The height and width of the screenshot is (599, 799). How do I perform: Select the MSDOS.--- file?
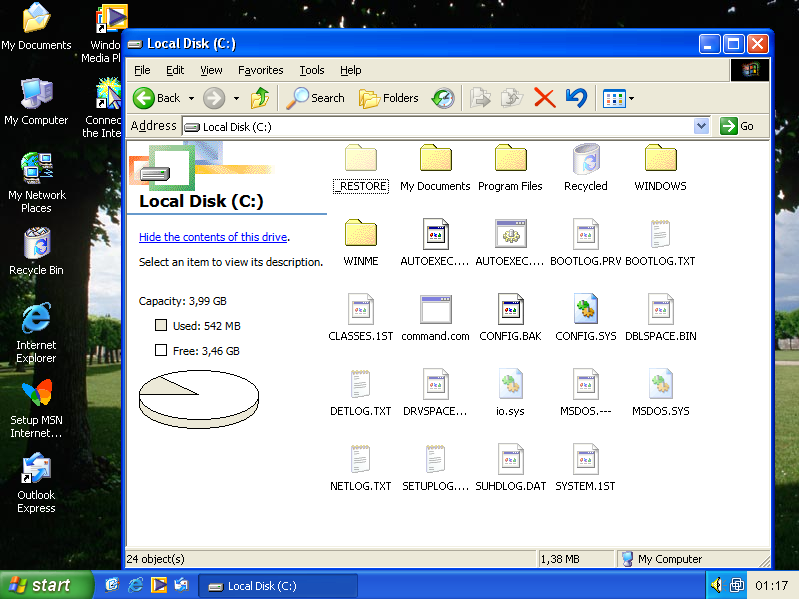coord(585,392)
